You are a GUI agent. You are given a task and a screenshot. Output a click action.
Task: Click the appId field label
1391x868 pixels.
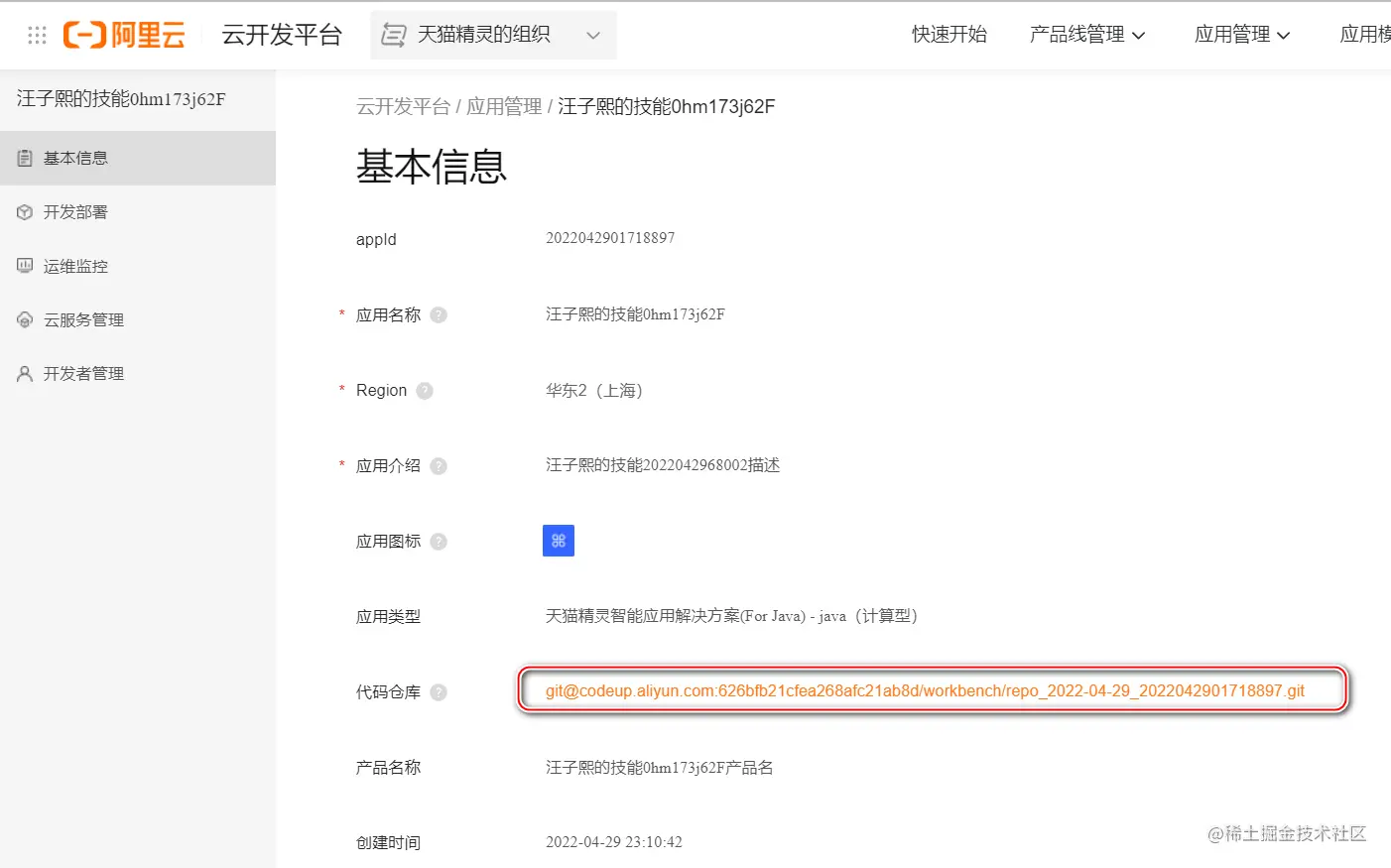coord(376,239)
